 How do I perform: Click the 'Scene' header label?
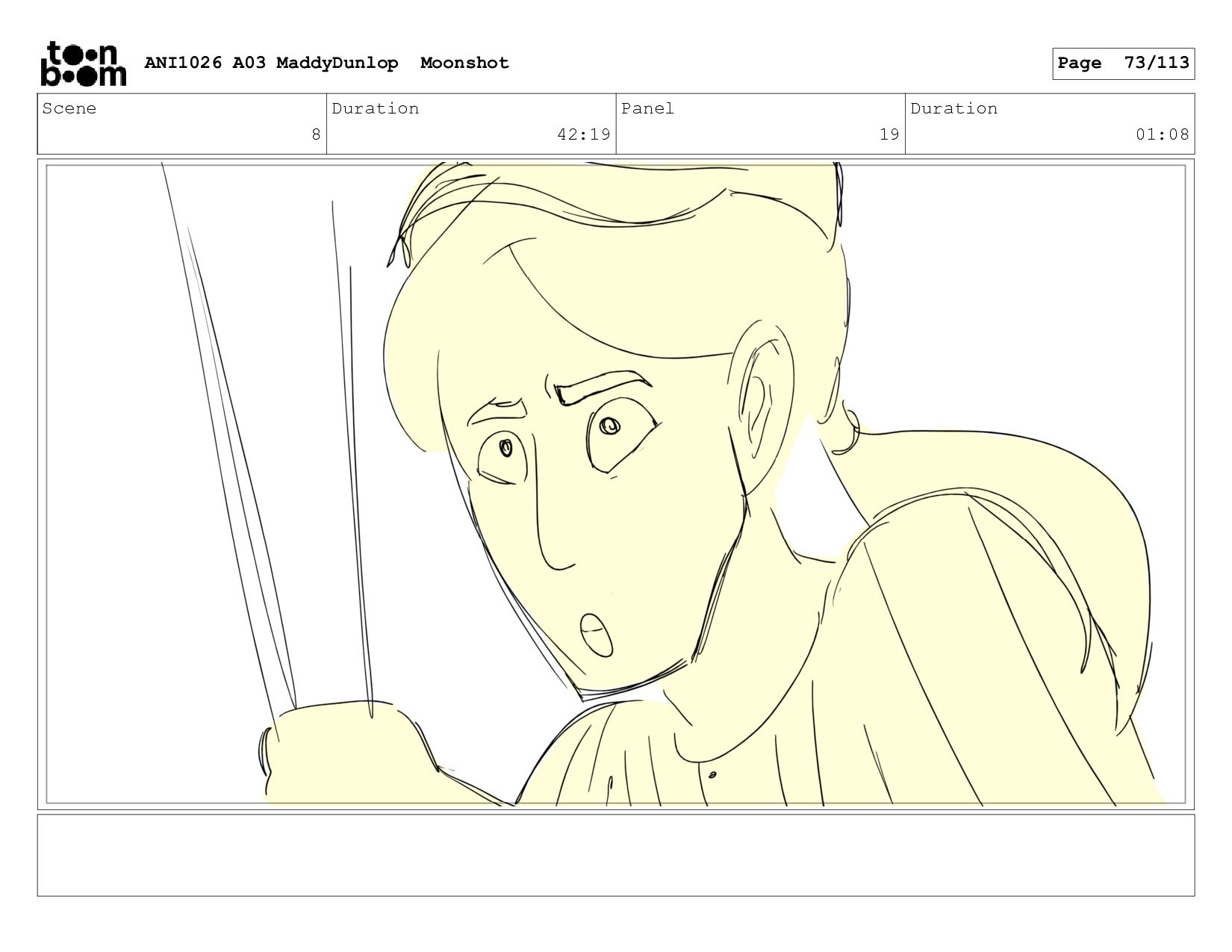(x=69, y=109)
